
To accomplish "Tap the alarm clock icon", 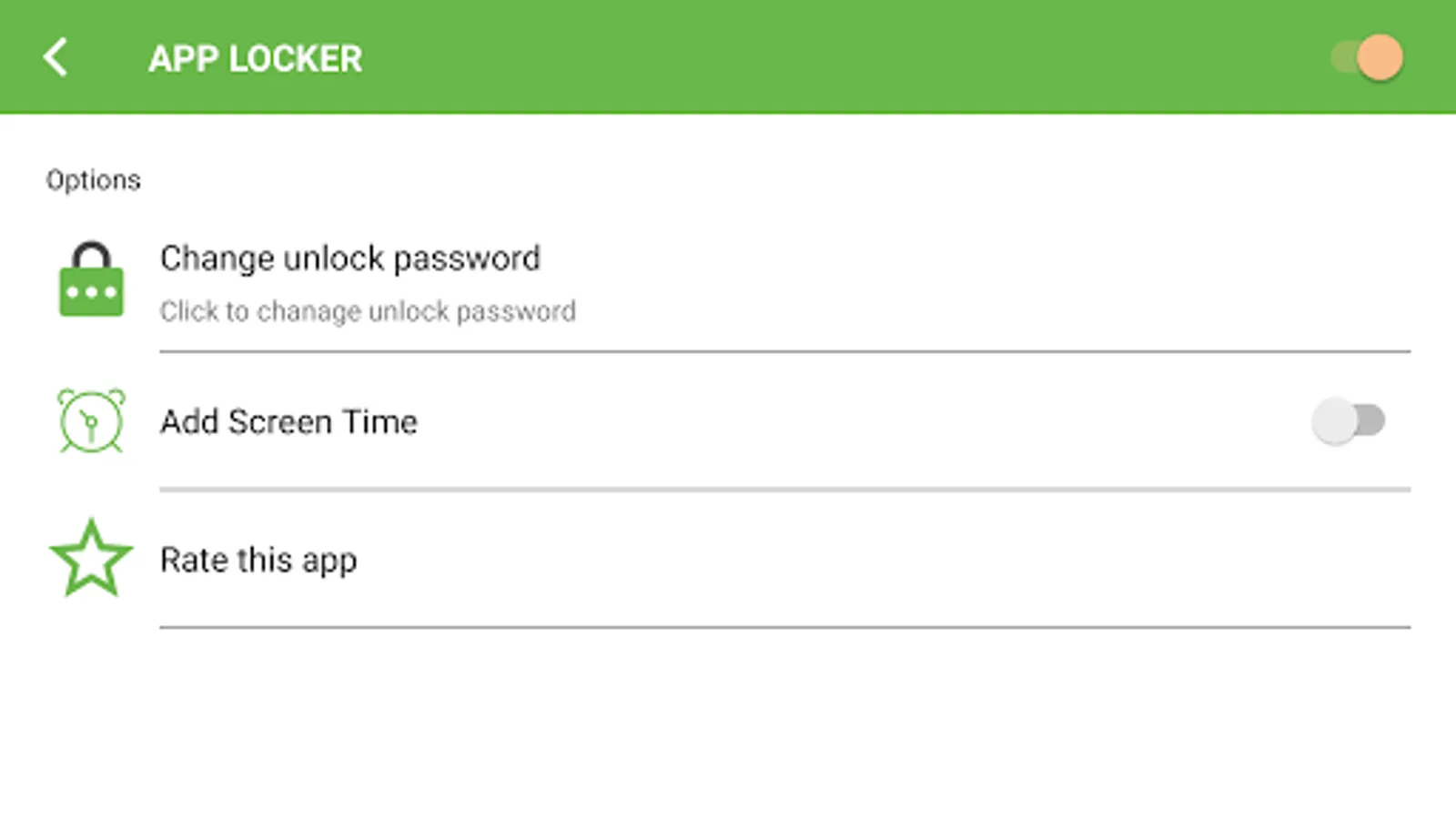I will 91,420.
